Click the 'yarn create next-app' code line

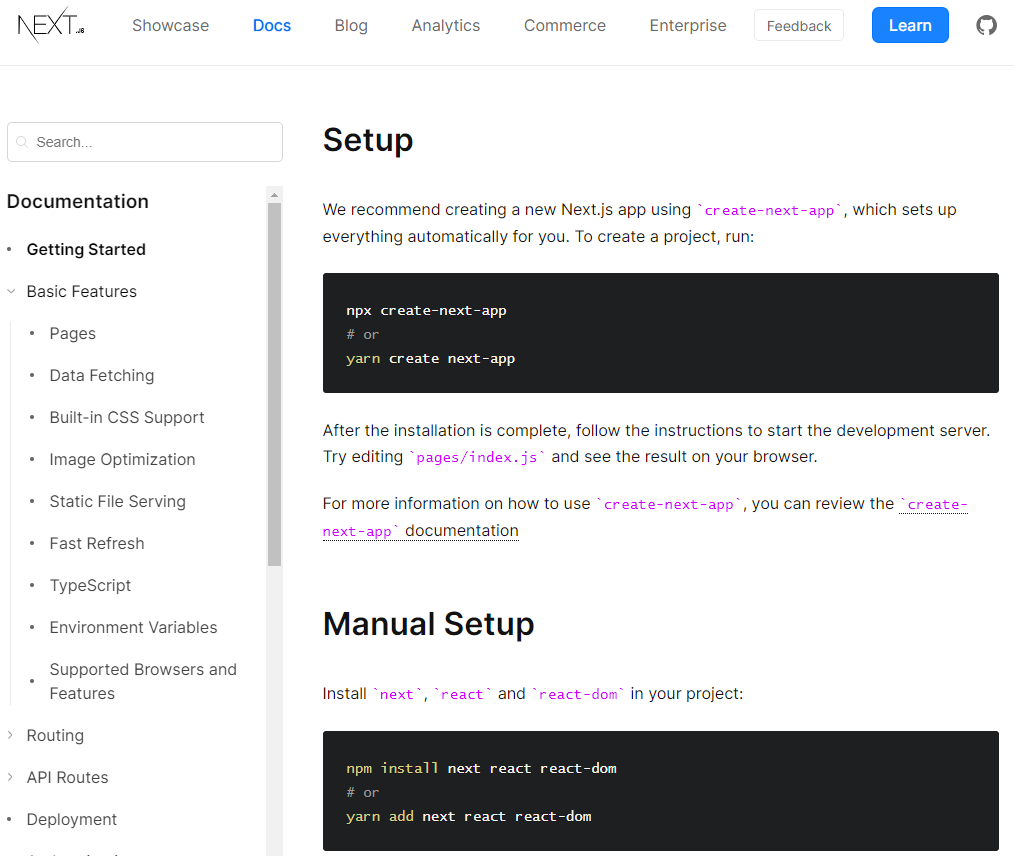tap(431, 358)
